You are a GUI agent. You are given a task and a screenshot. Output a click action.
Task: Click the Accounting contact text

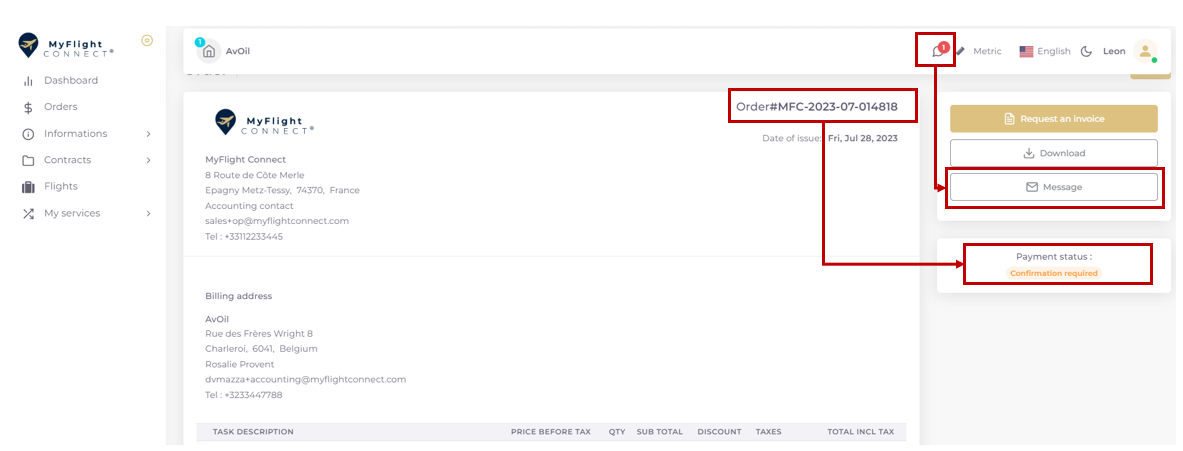coord(249,206)
